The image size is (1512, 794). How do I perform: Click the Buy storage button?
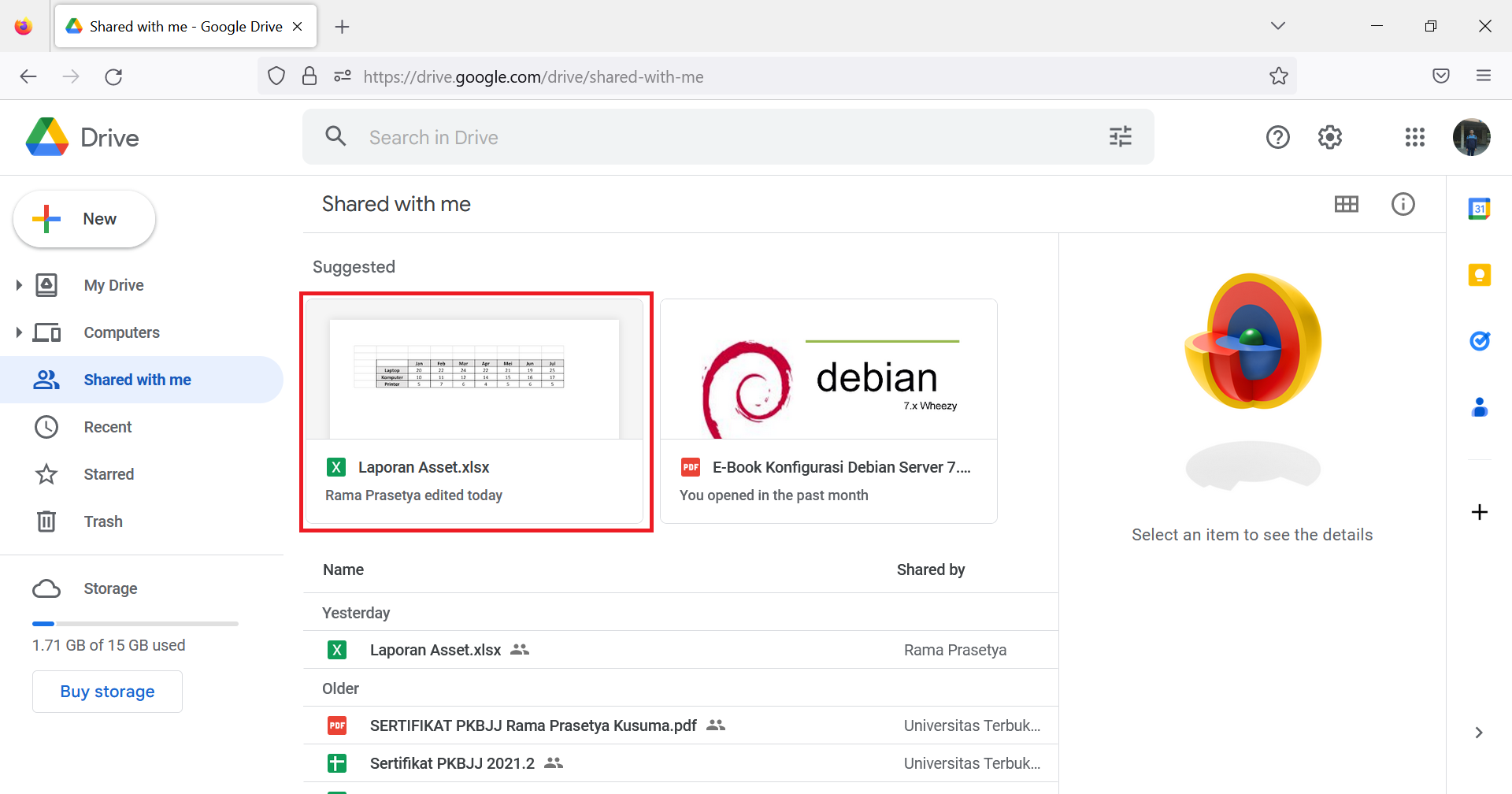point(108,692)
